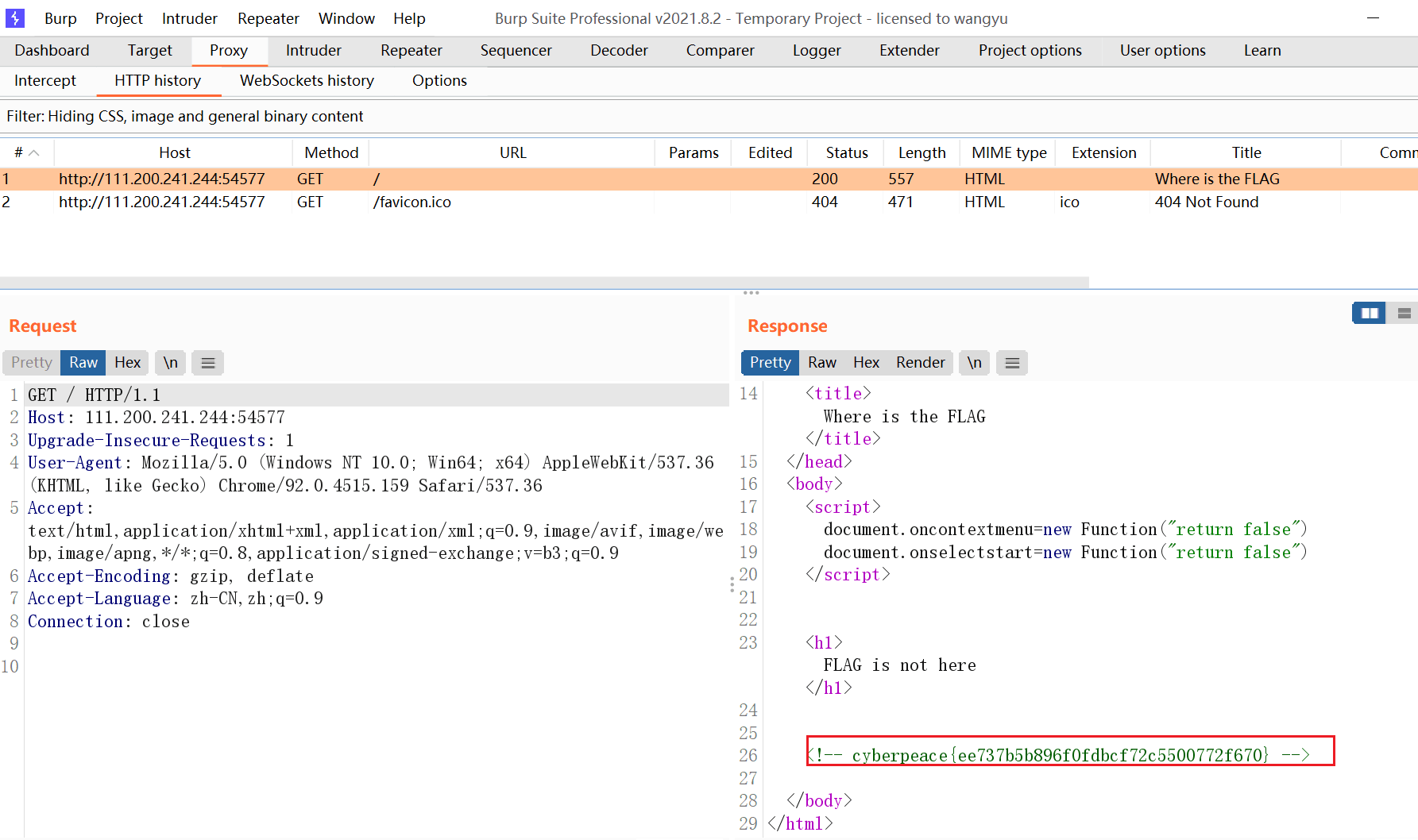Switch to the Dashboard tab
Viewport: 1418px width, 840px height.
[52, 50]
